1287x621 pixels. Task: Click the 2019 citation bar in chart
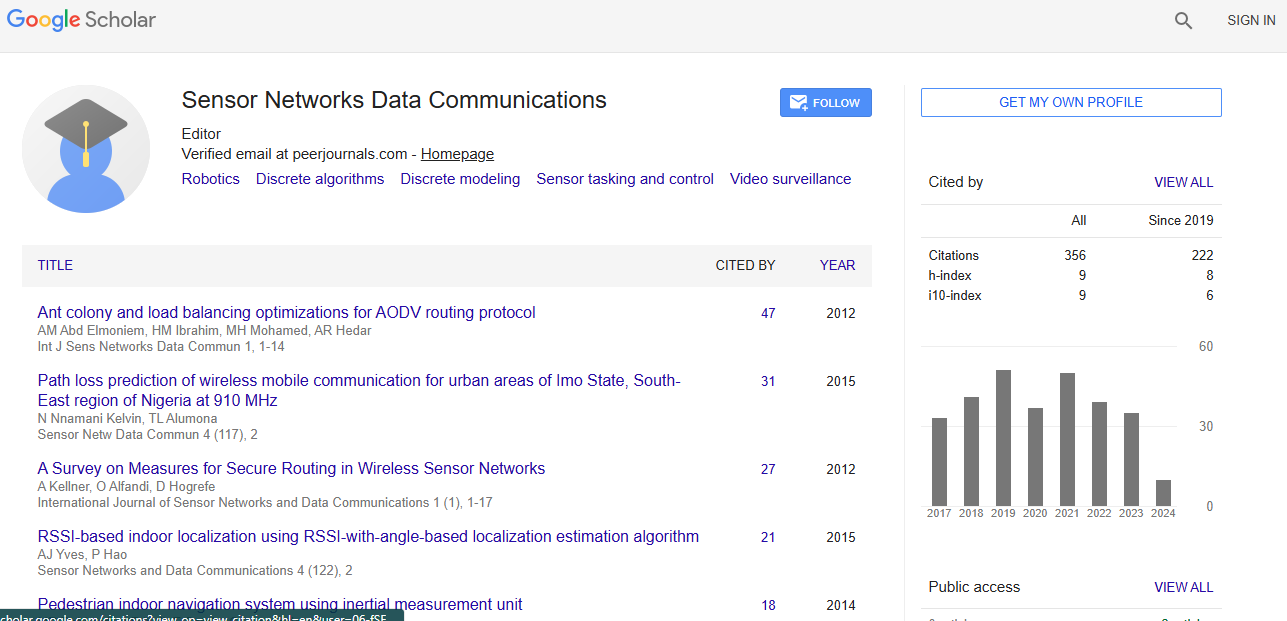point(1003,438)
